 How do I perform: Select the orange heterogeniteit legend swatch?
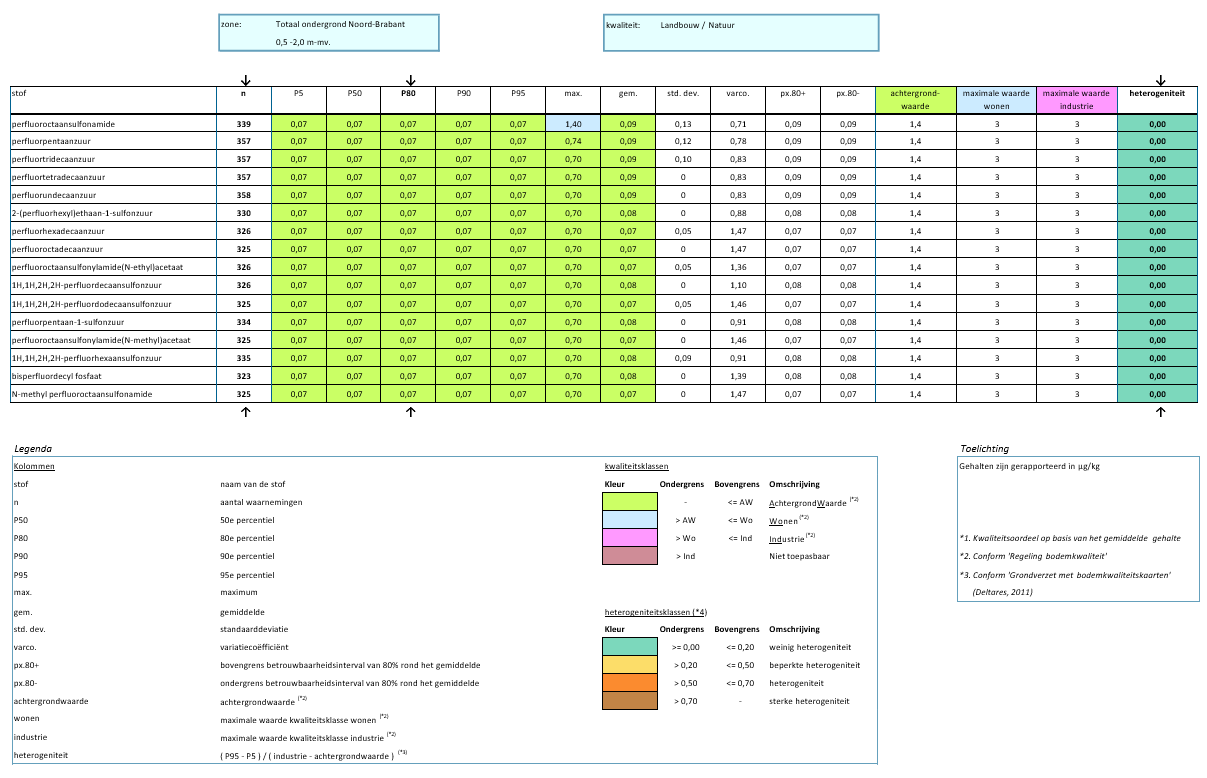tap(631, 683)
